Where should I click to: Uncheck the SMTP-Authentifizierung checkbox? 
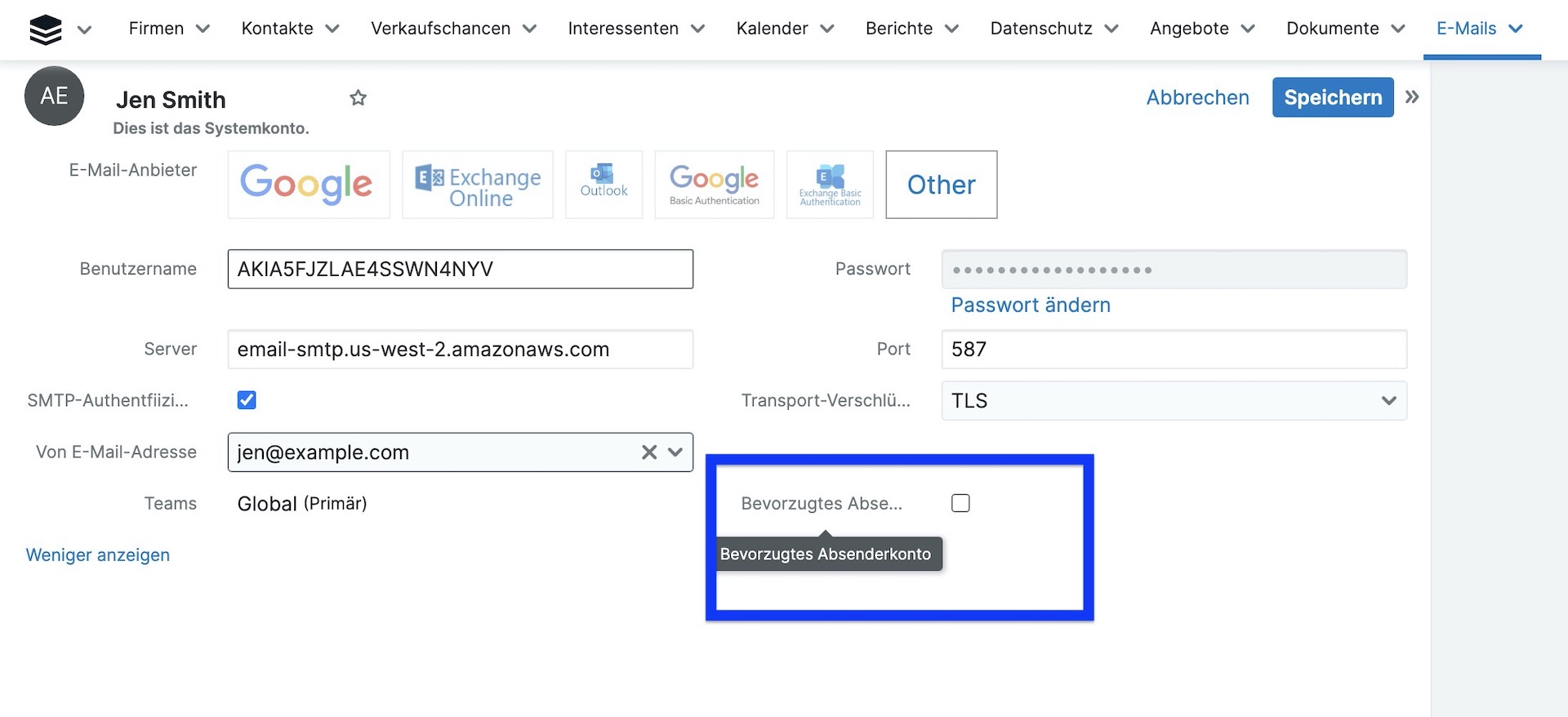(x=247, y=400)
